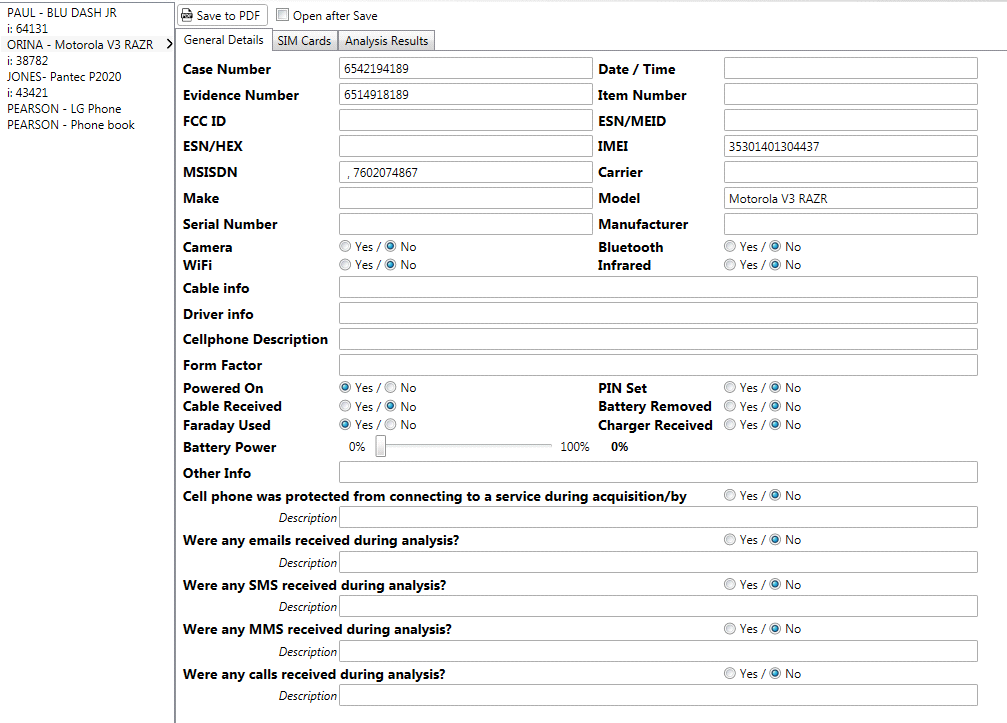Click the Description field under SMS question
1007x723 pixels.
658,606
